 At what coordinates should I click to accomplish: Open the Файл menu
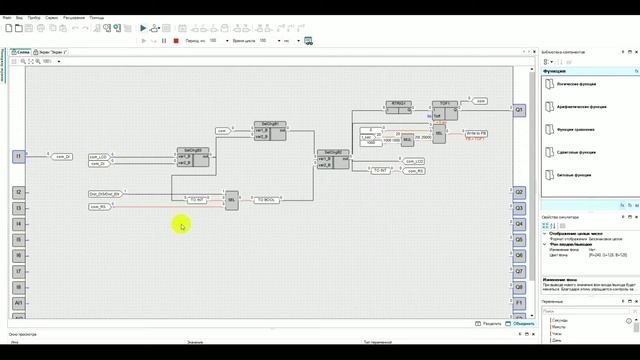pyautogui.click(x=7, y=18)
